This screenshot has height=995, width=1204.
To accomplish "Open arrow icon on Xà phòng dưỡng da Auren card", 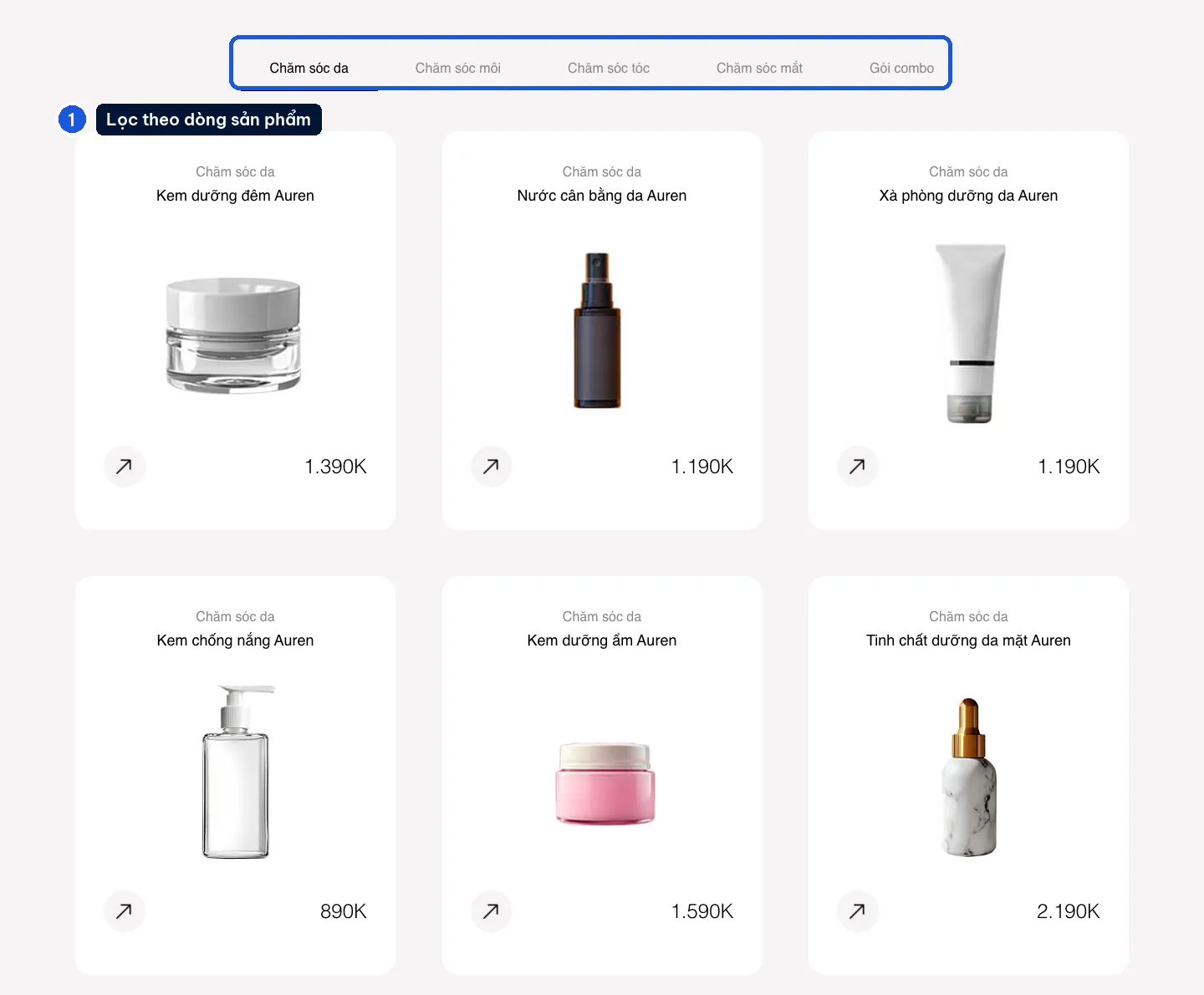I will tap(857, 467).
